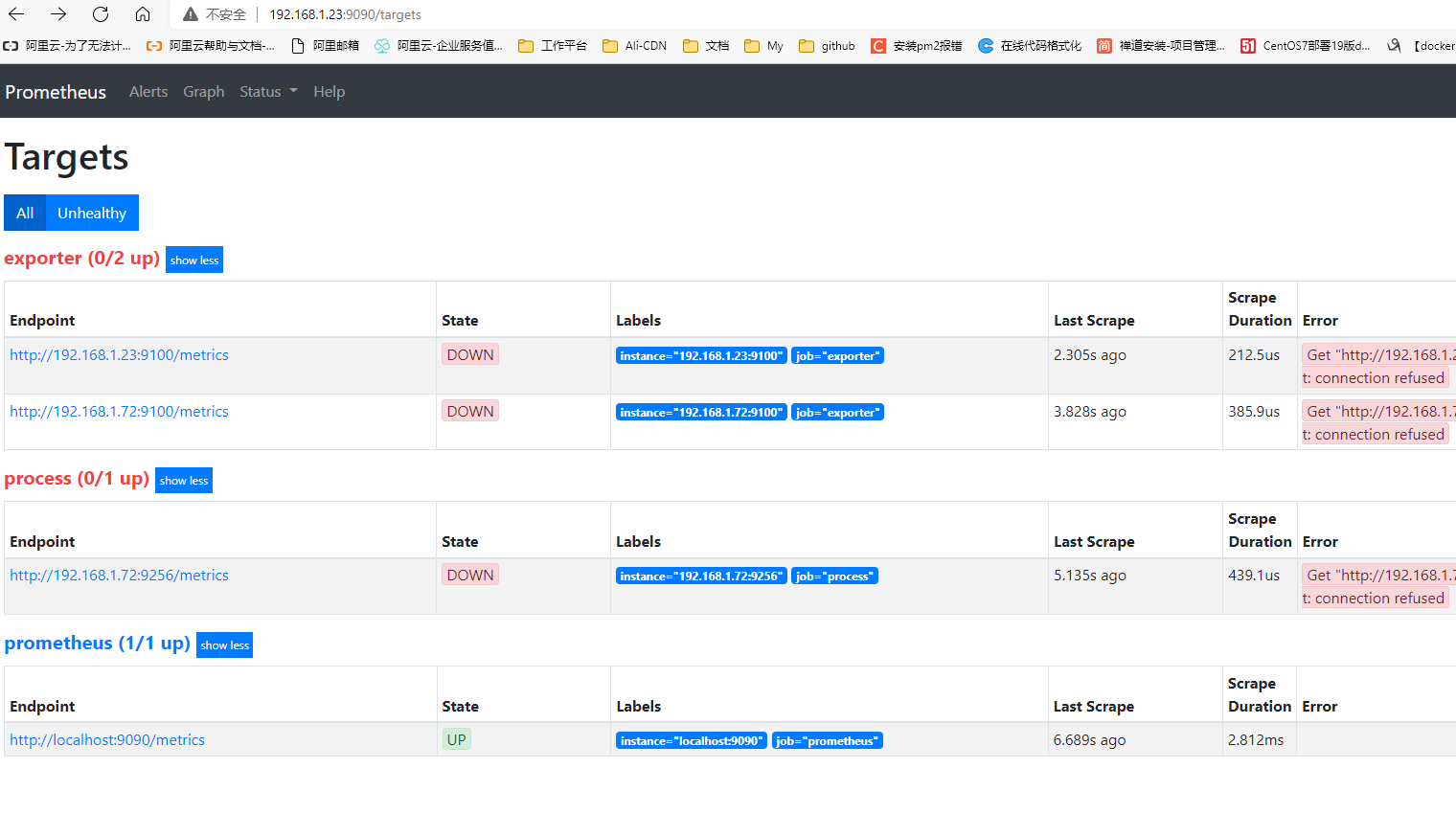
Task: Switch to Unhealthy targets filter
Action: point(92,213)
